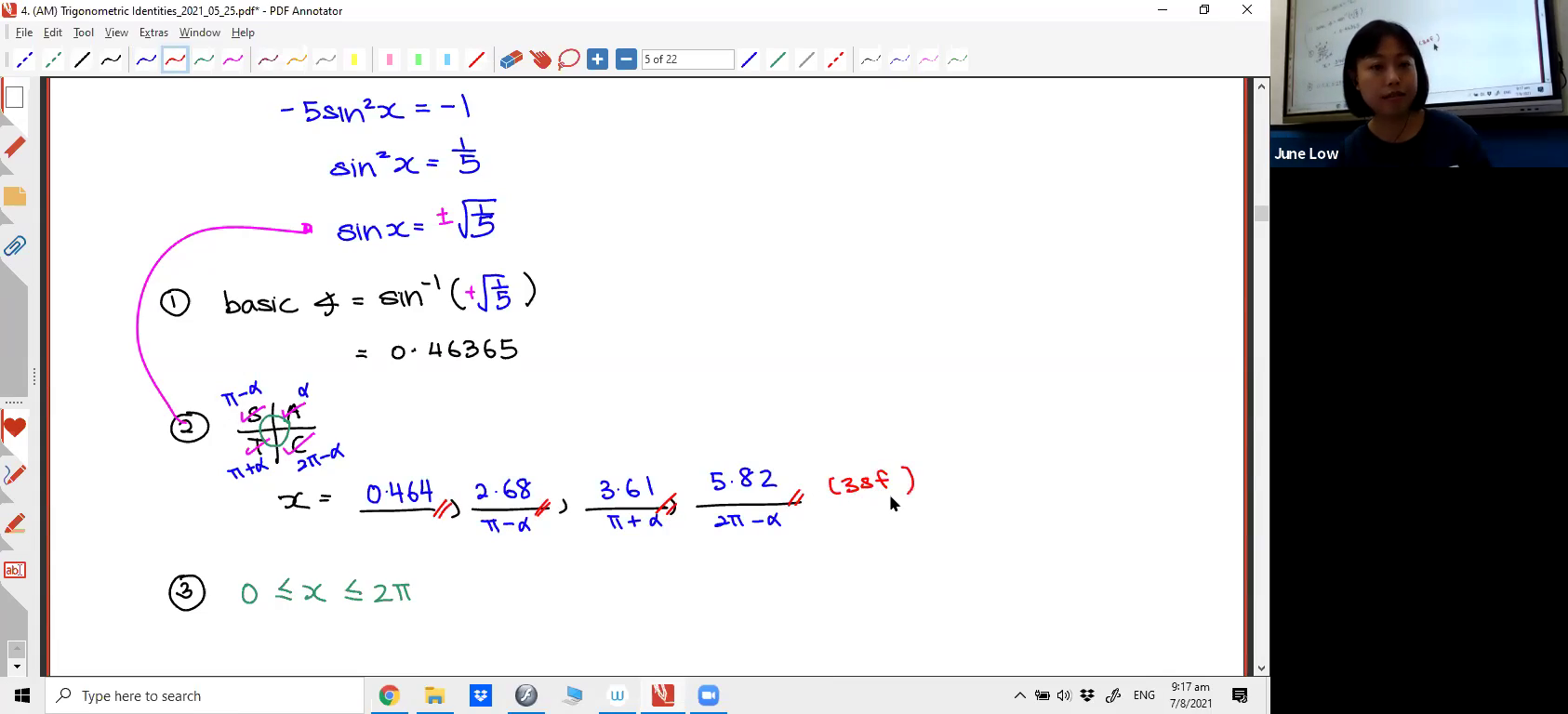This screenshot has height=714, width=1568.
Task: Open the Tool menu
Action: pyautogui.click(x=84, y=33)
